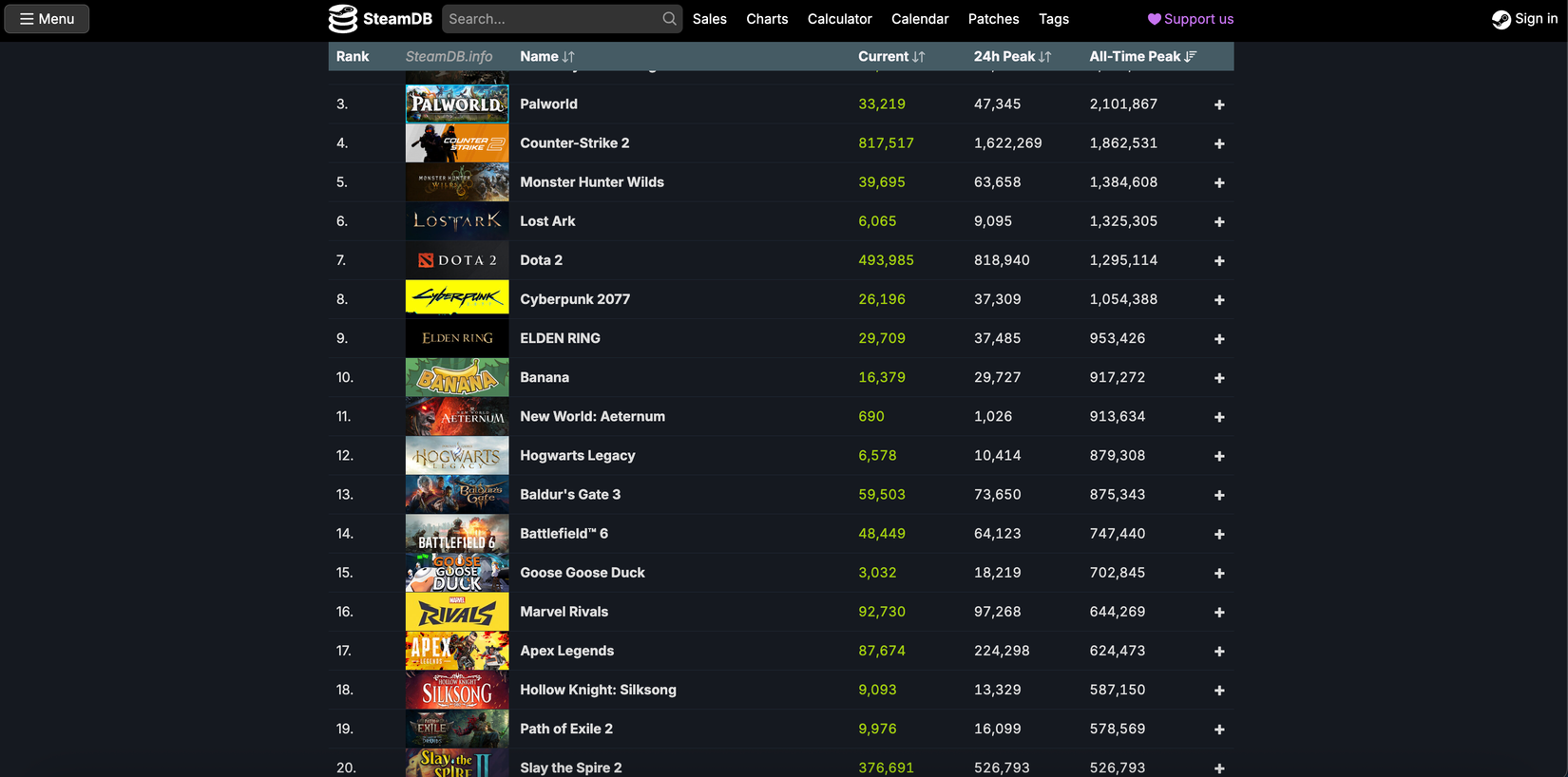Open the Goose Goose Duck name link
1568x777 pixels.
pos(582,572)
